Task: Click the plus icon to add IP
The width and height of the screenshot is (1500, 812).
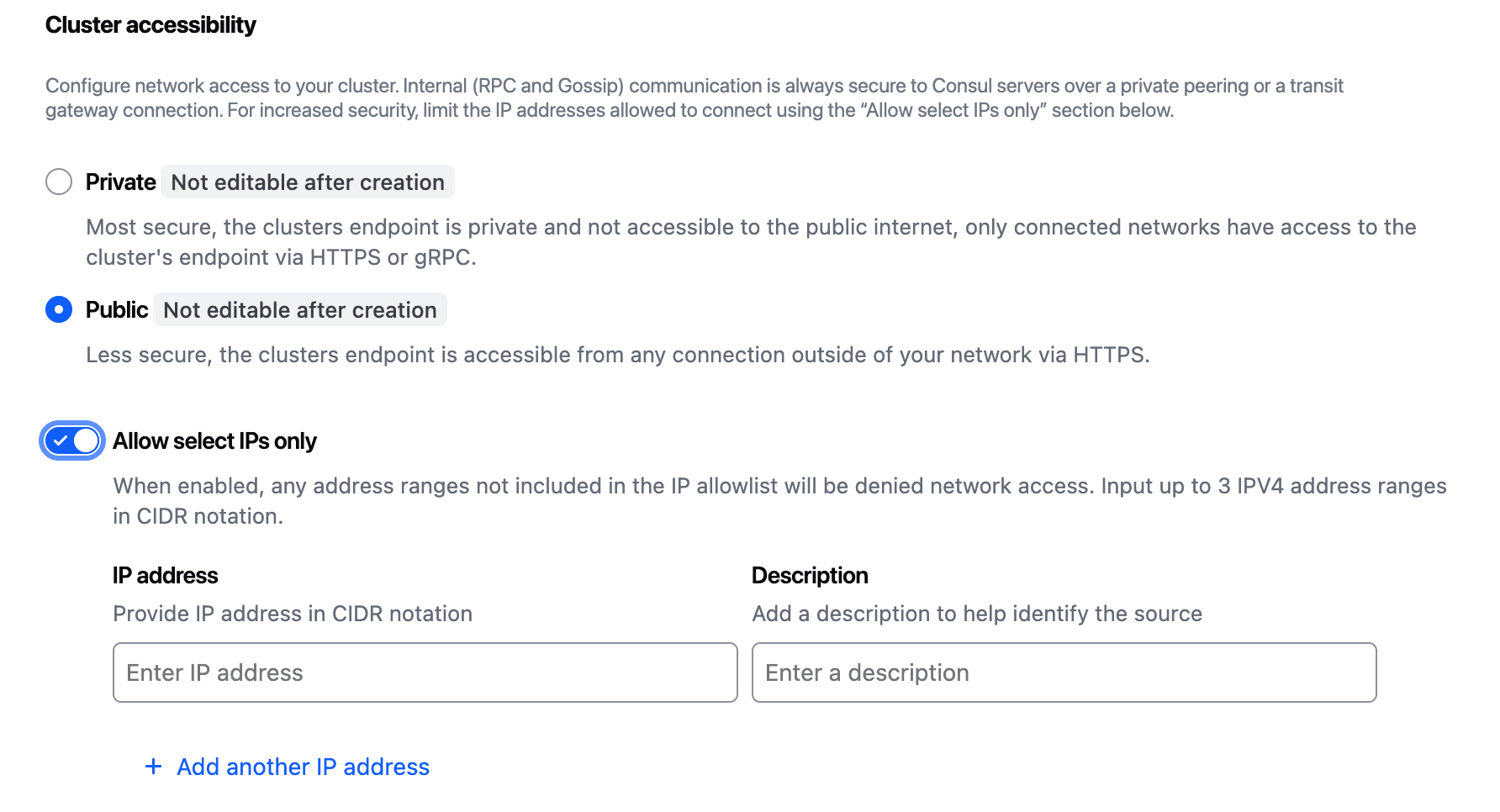Action: click(153, 767)
